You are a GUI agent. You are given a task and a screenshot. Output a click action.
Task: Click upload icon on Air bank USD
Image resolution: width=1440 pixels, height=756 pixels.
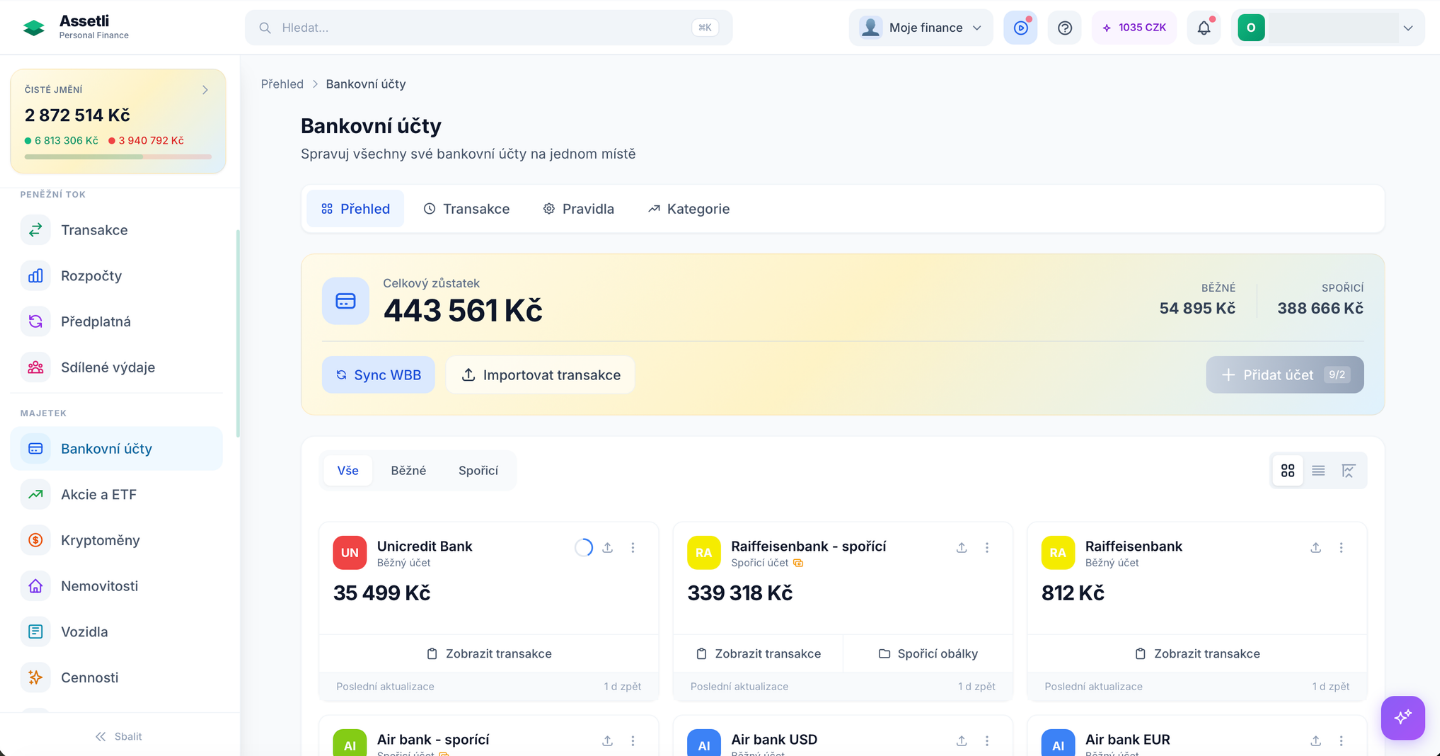coord(961,741)
